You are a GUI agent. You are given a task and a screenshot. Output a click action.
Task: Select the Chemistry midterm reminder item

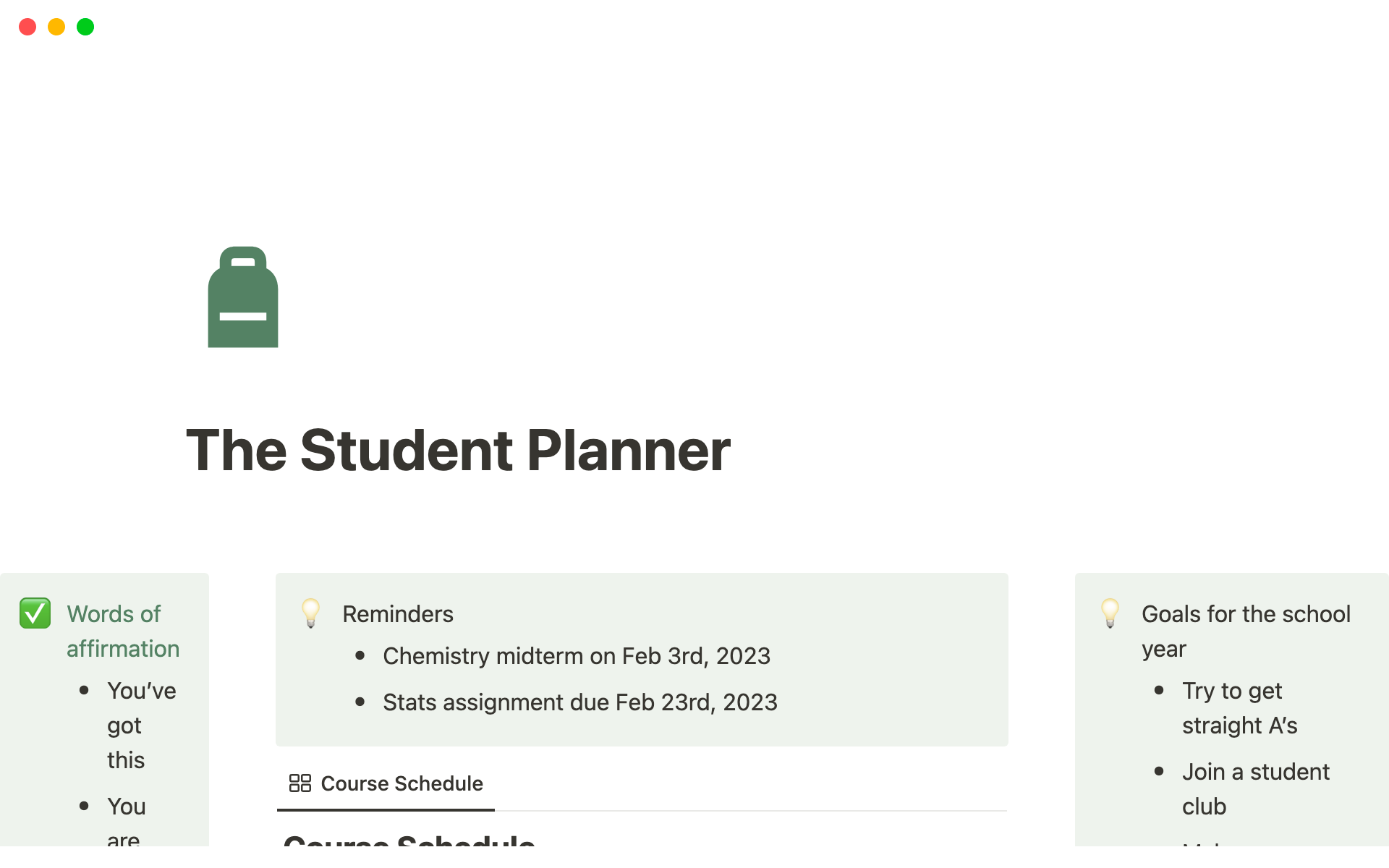tap(576, 656)
